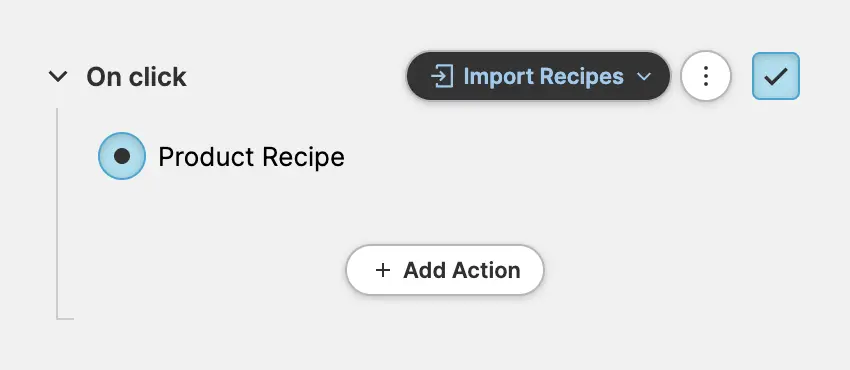The width and height of the screenshot is (850, 370).
Task: Click the Add Action button
Action: (445, 270)
